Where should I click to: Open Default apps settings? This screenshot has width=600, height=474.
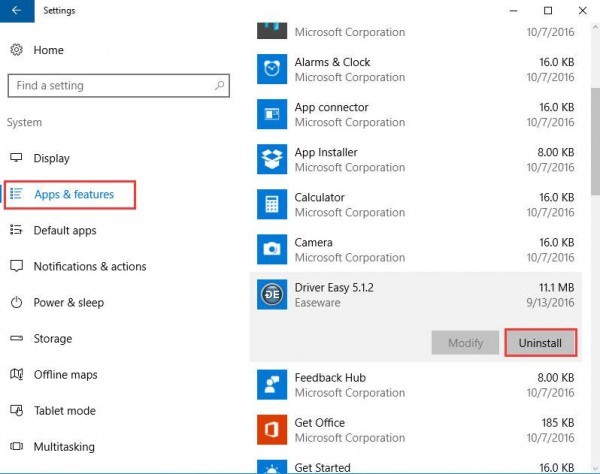coord(65,230)
